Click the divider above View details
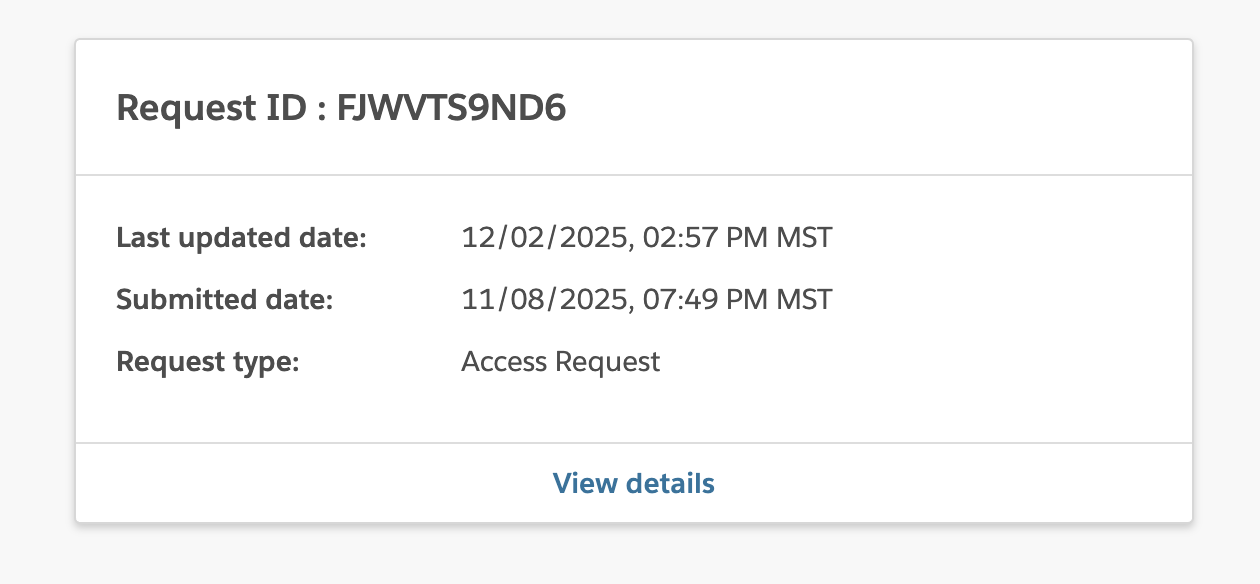Image resolution: width=1260 pixels, height=584 pixels. [x=634, y=443]
